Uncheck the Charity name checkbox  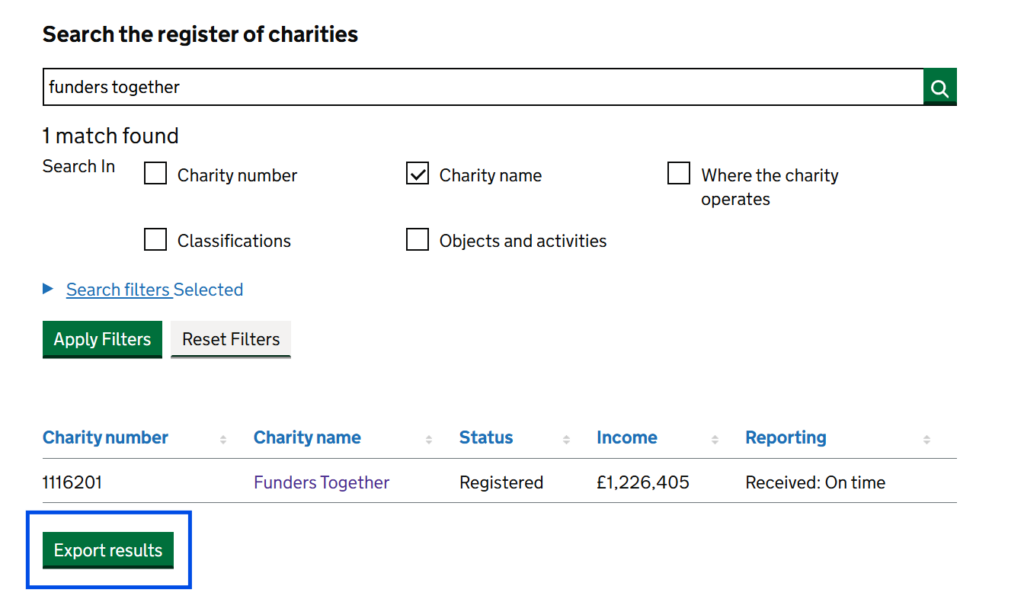tap(417, 174)
